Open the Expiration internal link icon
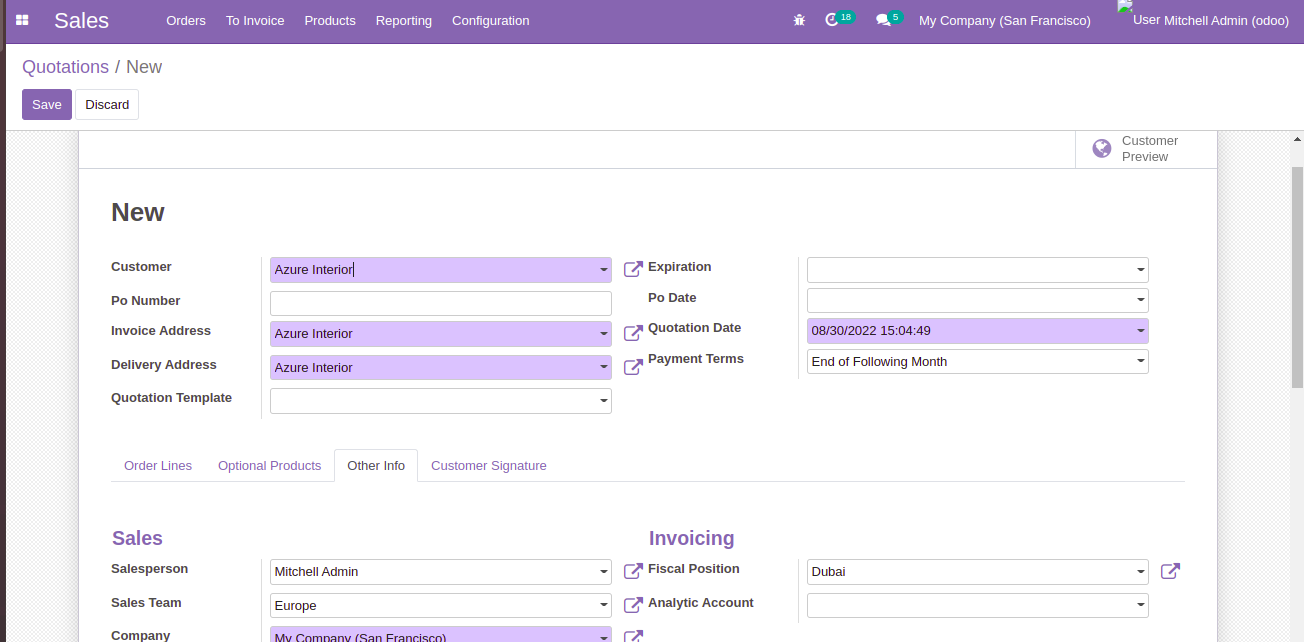Screen dimensions: 1304x642 [x=632, y=268]
